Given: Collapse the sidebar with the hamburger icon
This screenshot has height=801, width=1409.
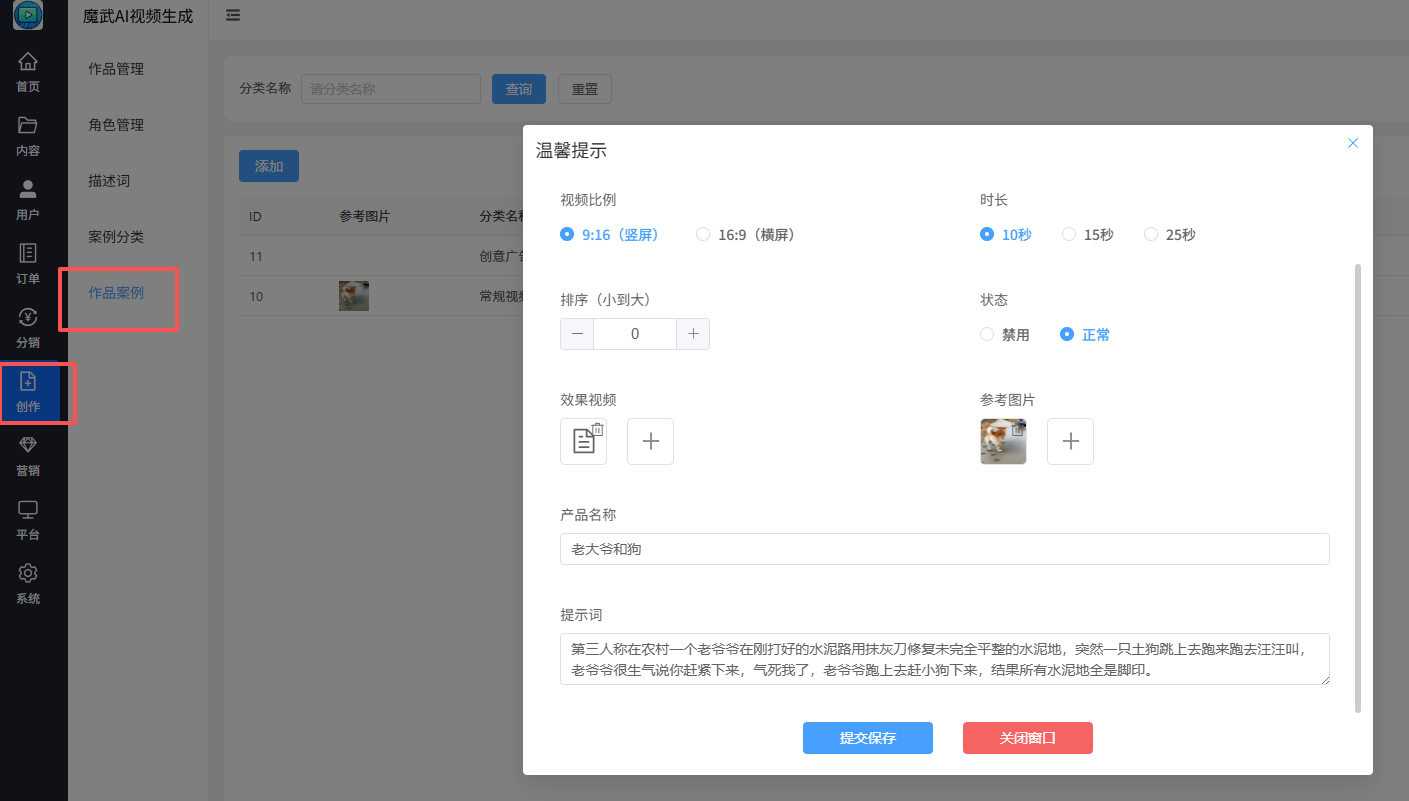Looking at the screenshot, I should (233, 15).
